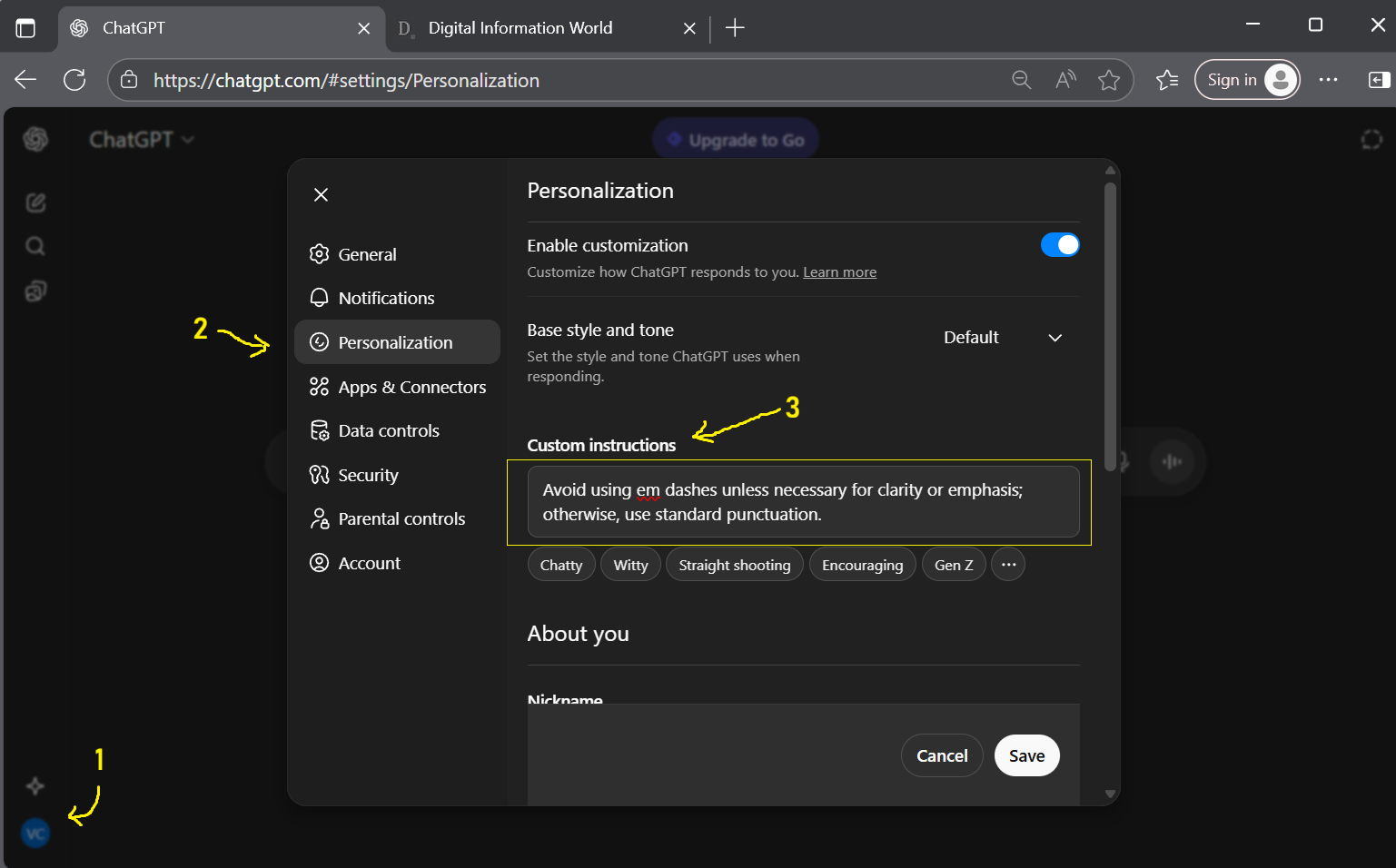Toggle Enable customization switch off
This screenshot has width=1396, height=868.
click(x=1059, y=245)
